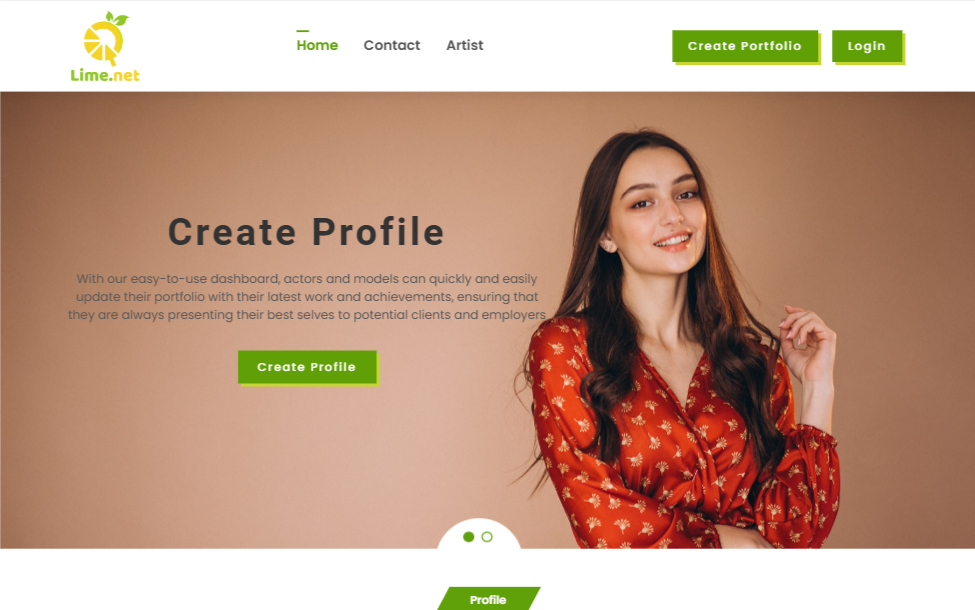Go to the Contact page
The width and height of the screenshot is (975, 610).
392,45
